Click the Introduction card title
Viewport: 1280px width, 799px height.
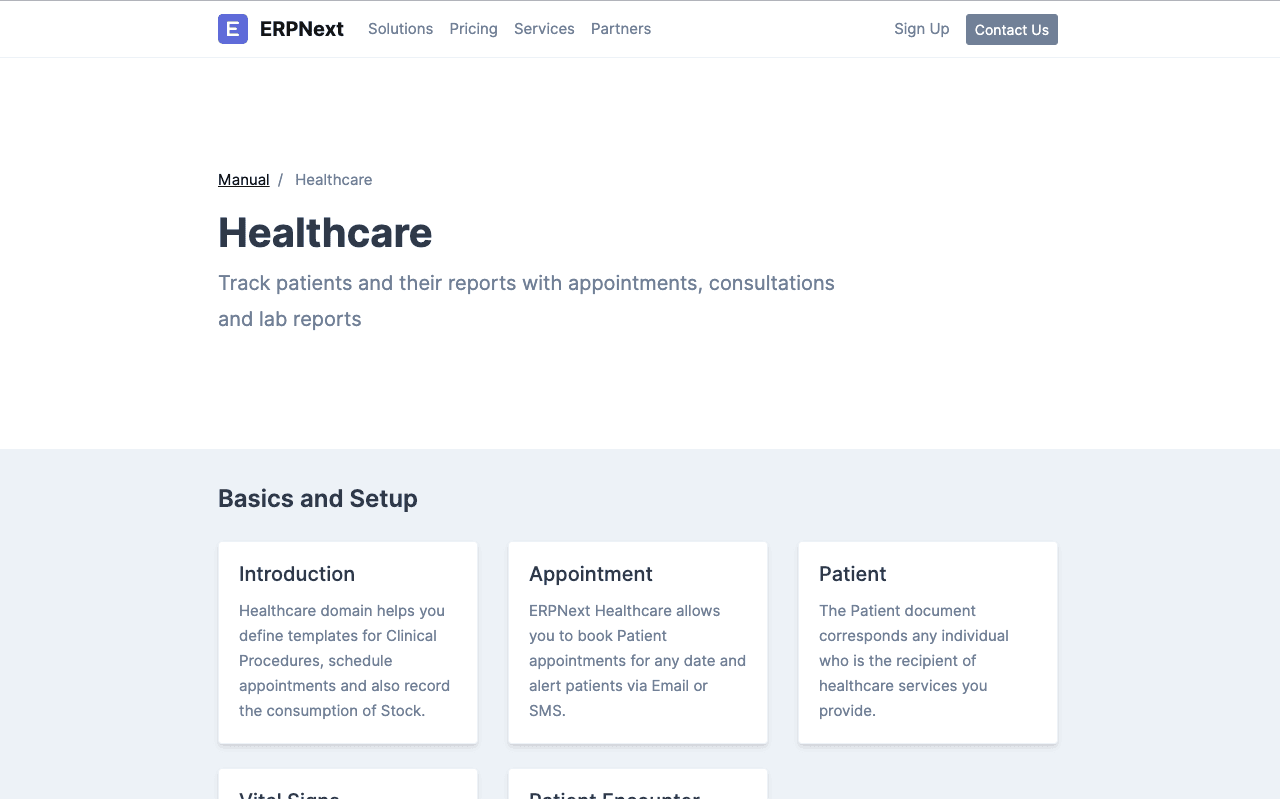pos(296,574)
